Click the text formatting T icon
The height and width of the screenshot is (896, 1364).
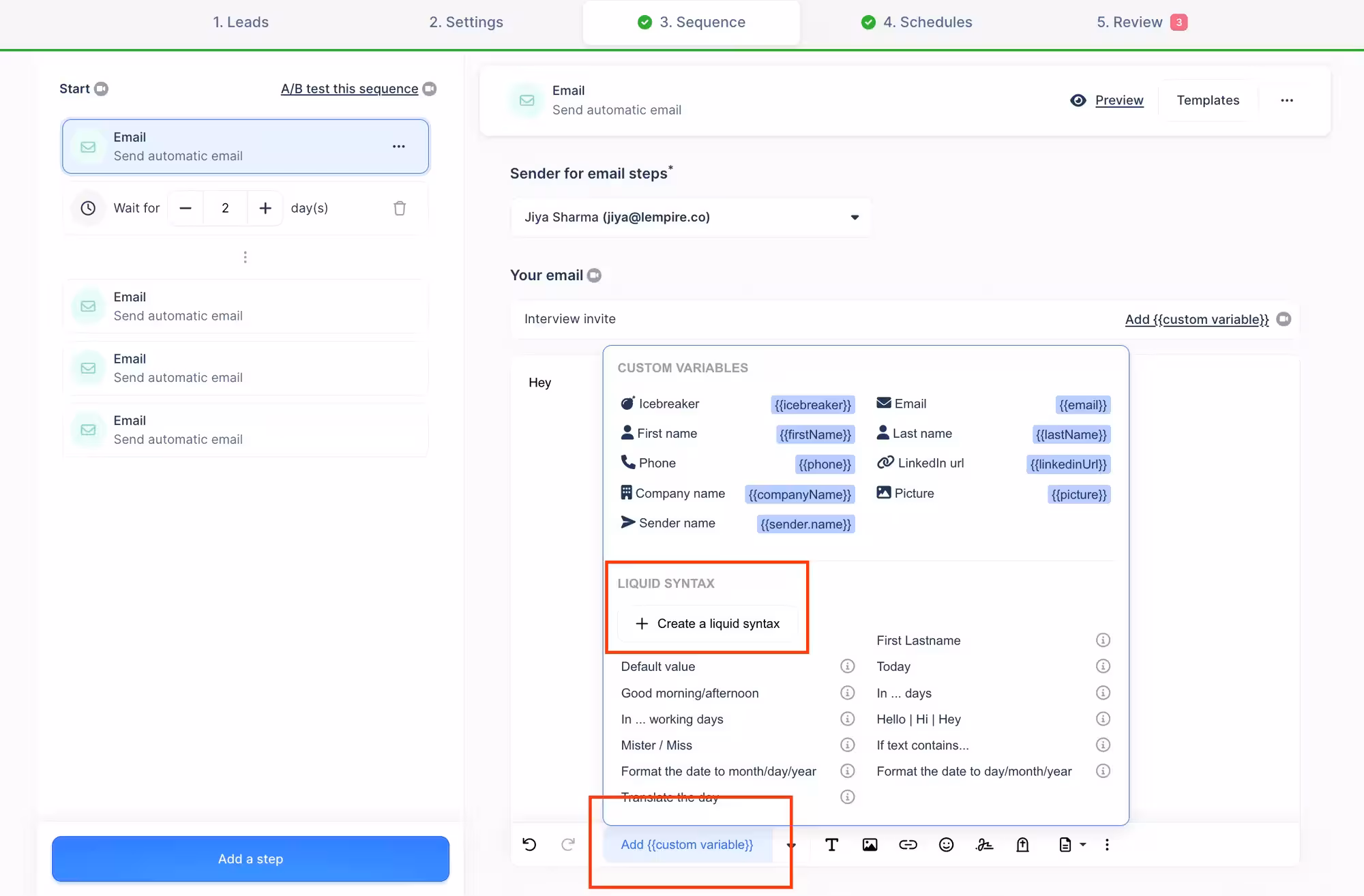831,845
